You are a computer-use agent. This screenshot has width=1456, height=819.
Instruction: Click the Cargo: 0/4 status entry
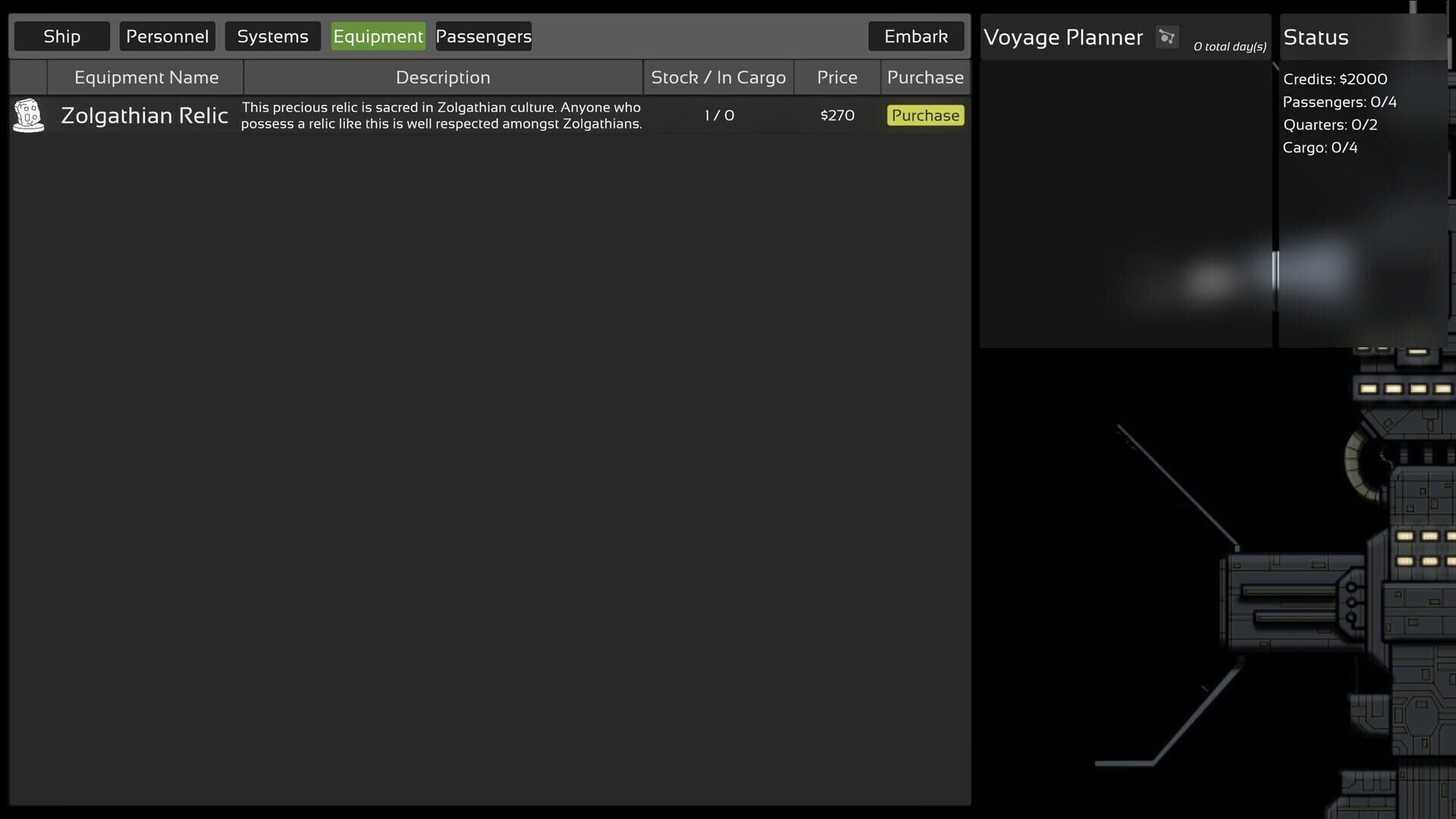click(x=1321, y=147)
